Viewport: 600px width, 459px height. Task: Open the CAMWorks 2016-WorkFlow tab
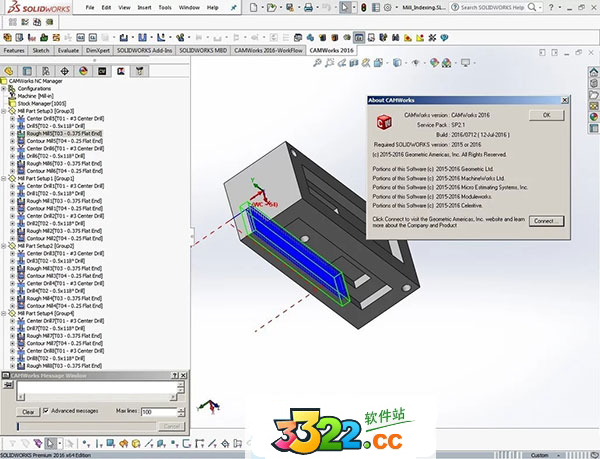(x=269, y=49)
